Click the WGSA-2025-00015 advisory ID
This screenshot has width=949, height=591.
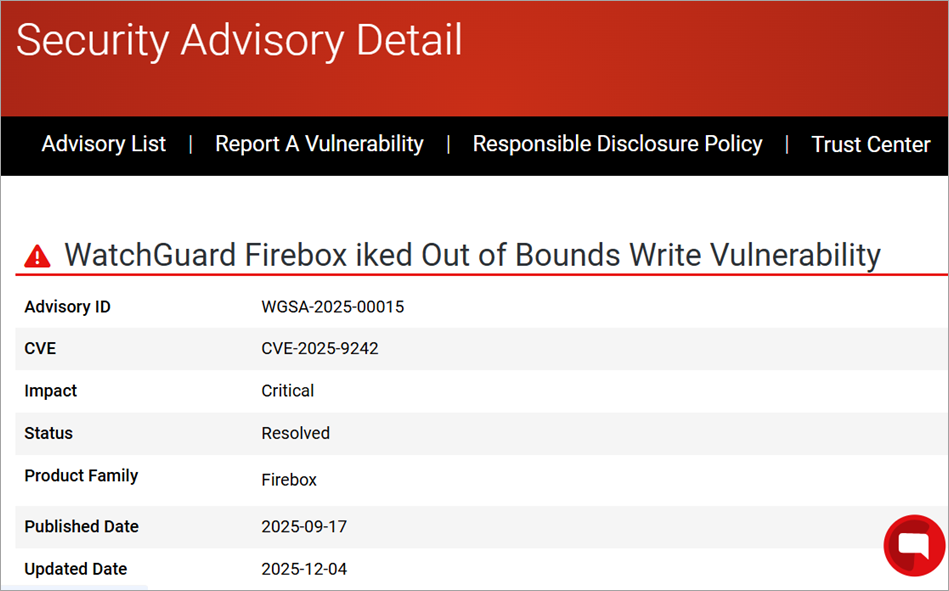click(x=332, y=307)
